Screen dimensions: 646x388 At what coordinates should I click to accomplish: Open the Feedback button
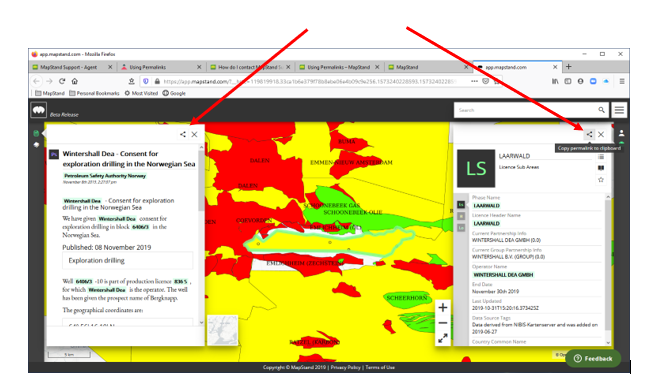click(x=593, y=358)
